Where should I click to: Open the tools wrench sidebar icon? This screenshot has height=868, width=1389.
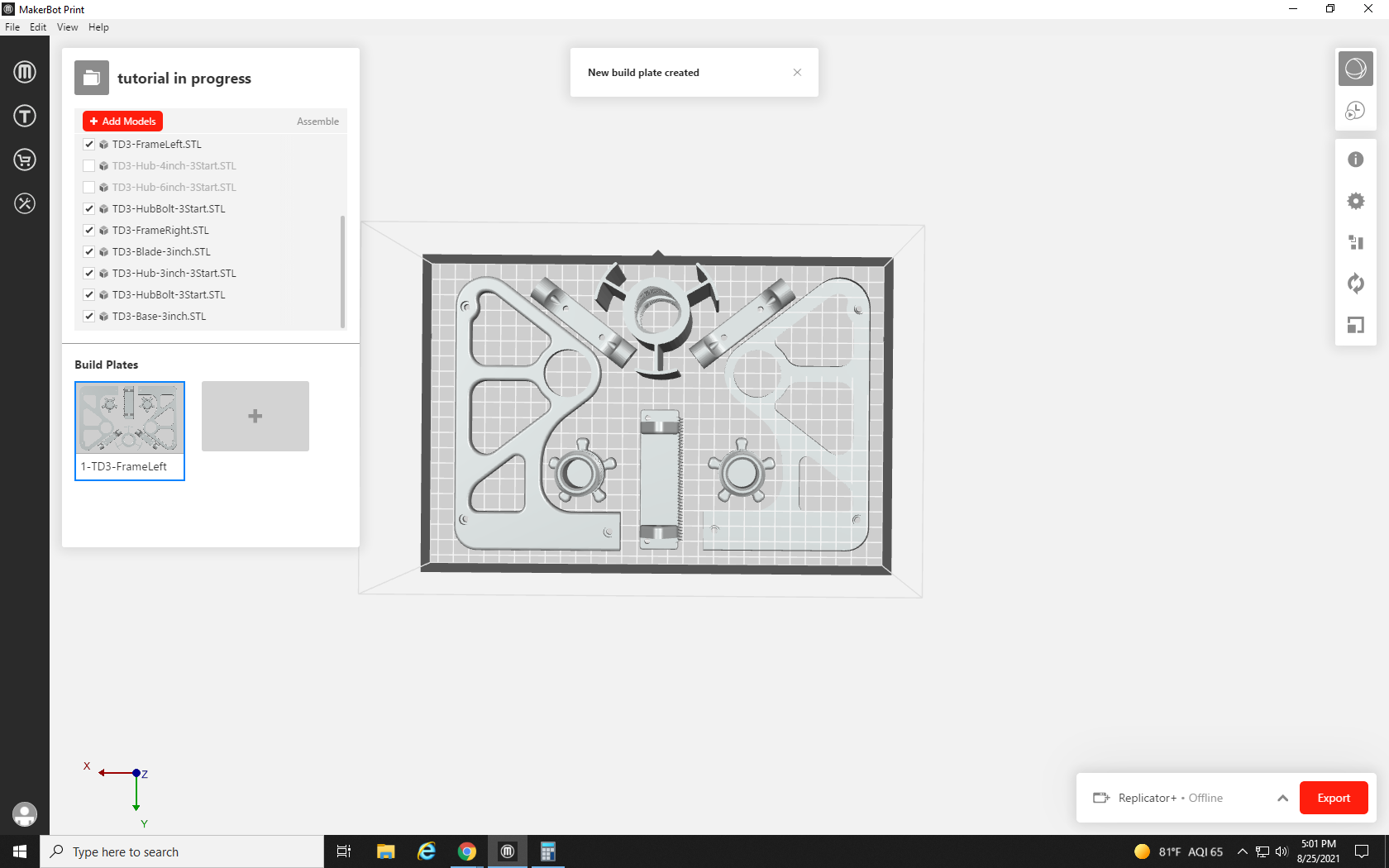(x=25, y=203)
